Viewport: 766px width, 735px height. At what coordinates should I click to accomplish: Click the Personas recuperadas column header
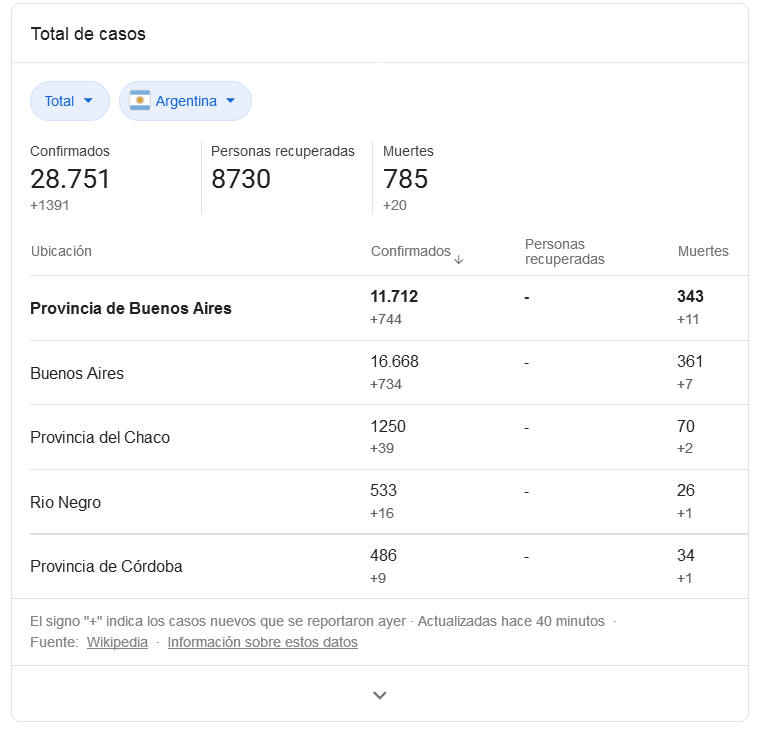tap(564, 251)
